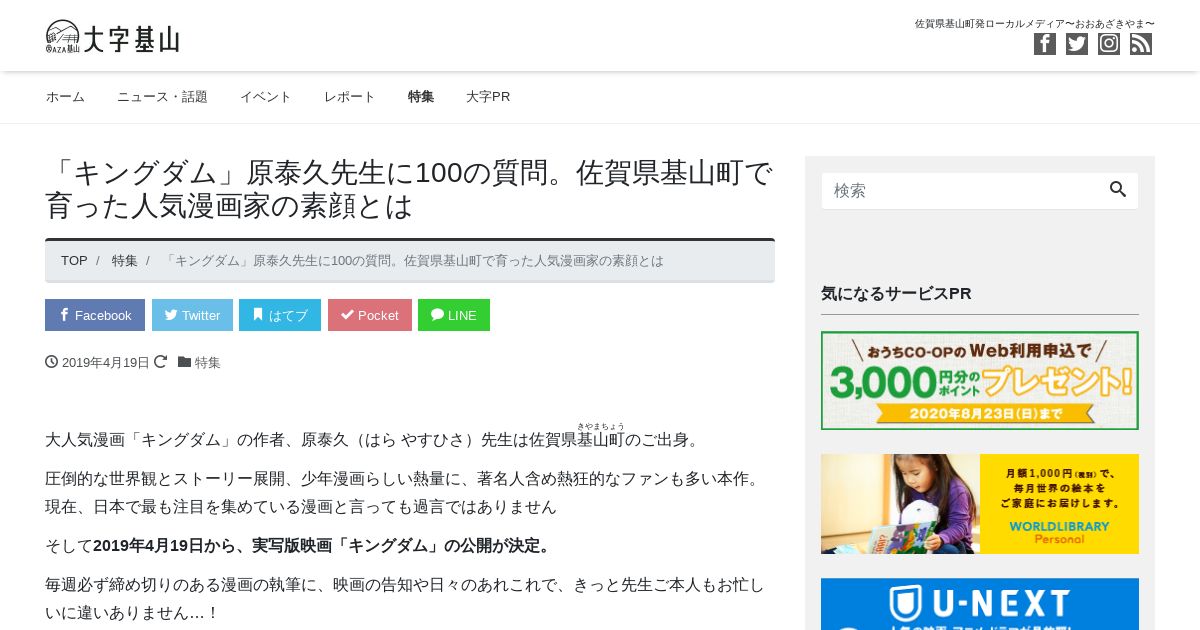Open イベント menu item
Screen dimensions: 1200x630
pos(266,97)
